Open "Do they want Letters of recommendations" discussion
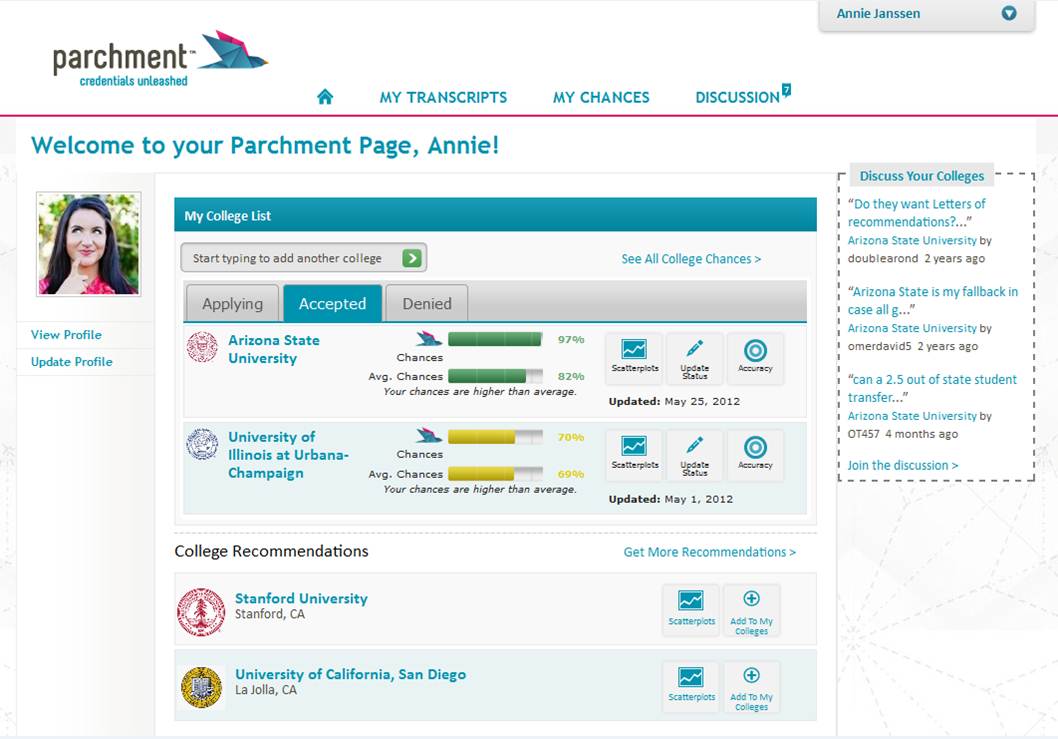This screenshot has height=739, width=1058. coord(916,213)
